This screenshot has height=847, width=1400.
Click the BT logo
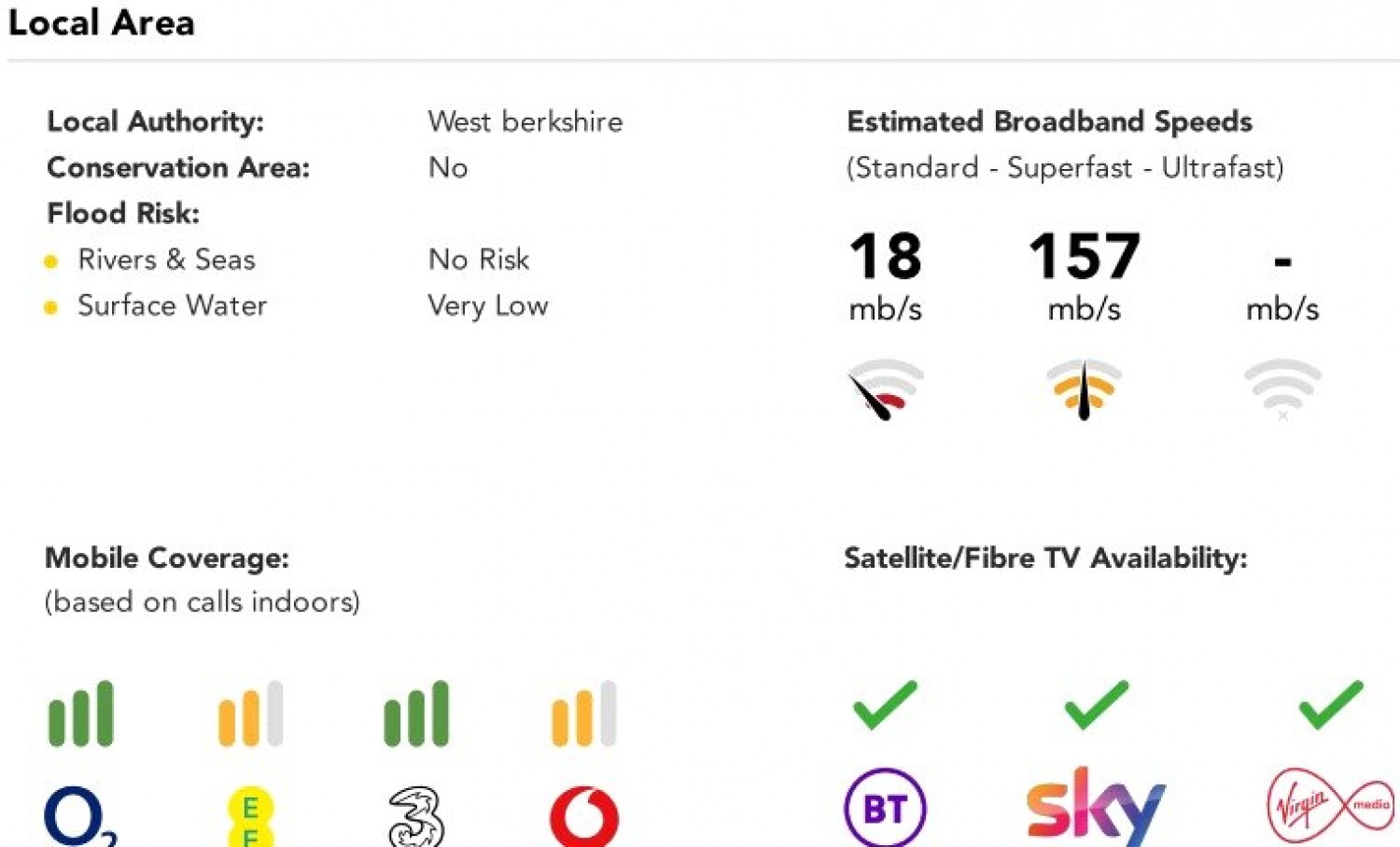coord(885,808)
